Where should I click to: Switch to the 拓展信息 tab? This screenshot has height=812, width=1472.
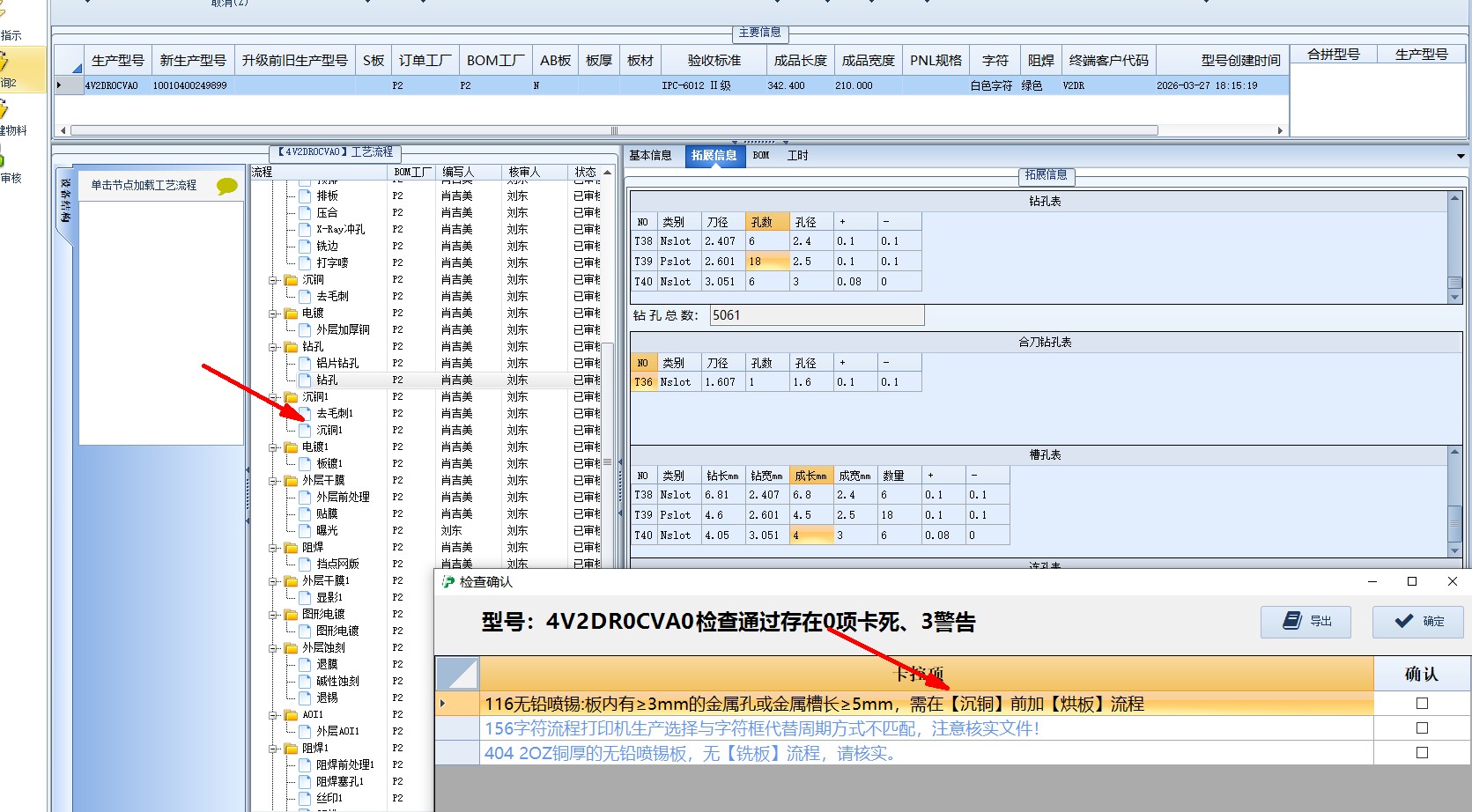pyautogui.click(x=714, y=156)
